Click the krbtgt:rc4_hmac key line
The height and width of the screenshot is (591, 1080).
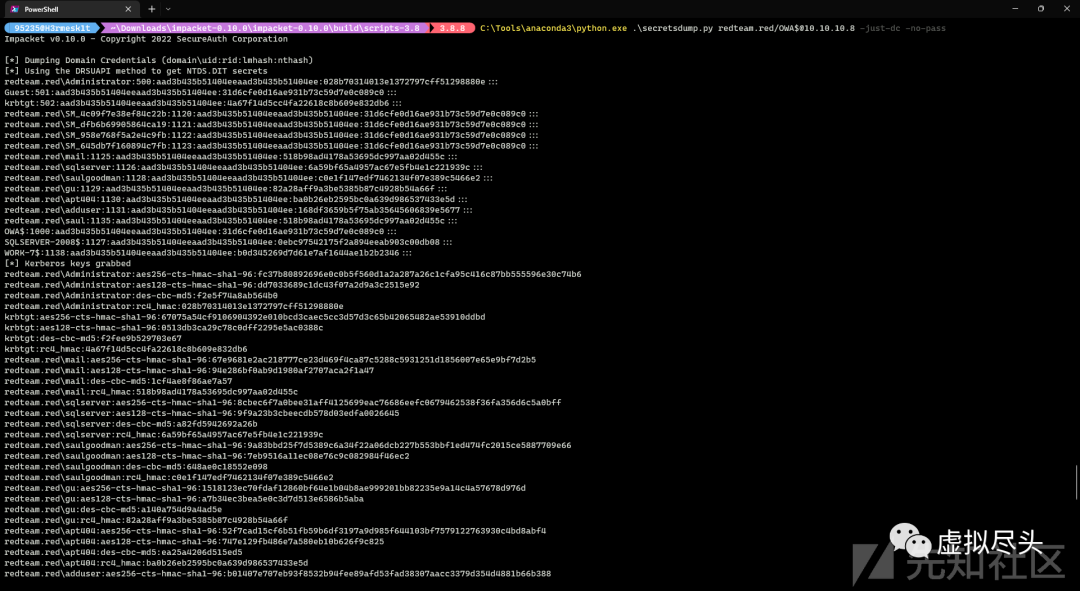point(125,349)
